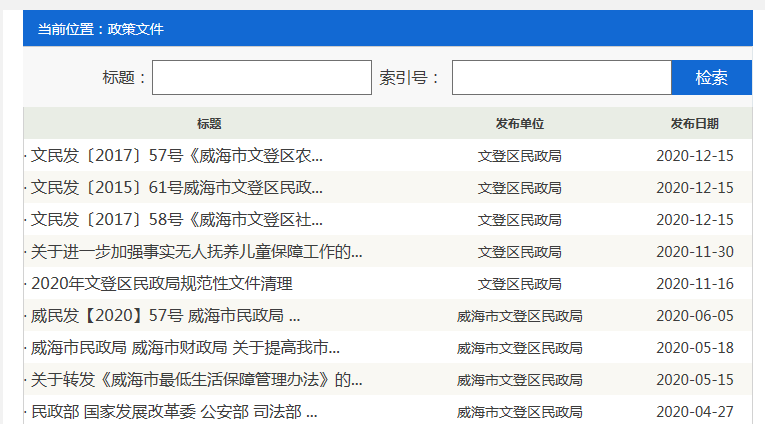This screenshot has width=765, height=424.
Task: Click the date 2020-11-30 cell
Action: (x=694, y=252)
